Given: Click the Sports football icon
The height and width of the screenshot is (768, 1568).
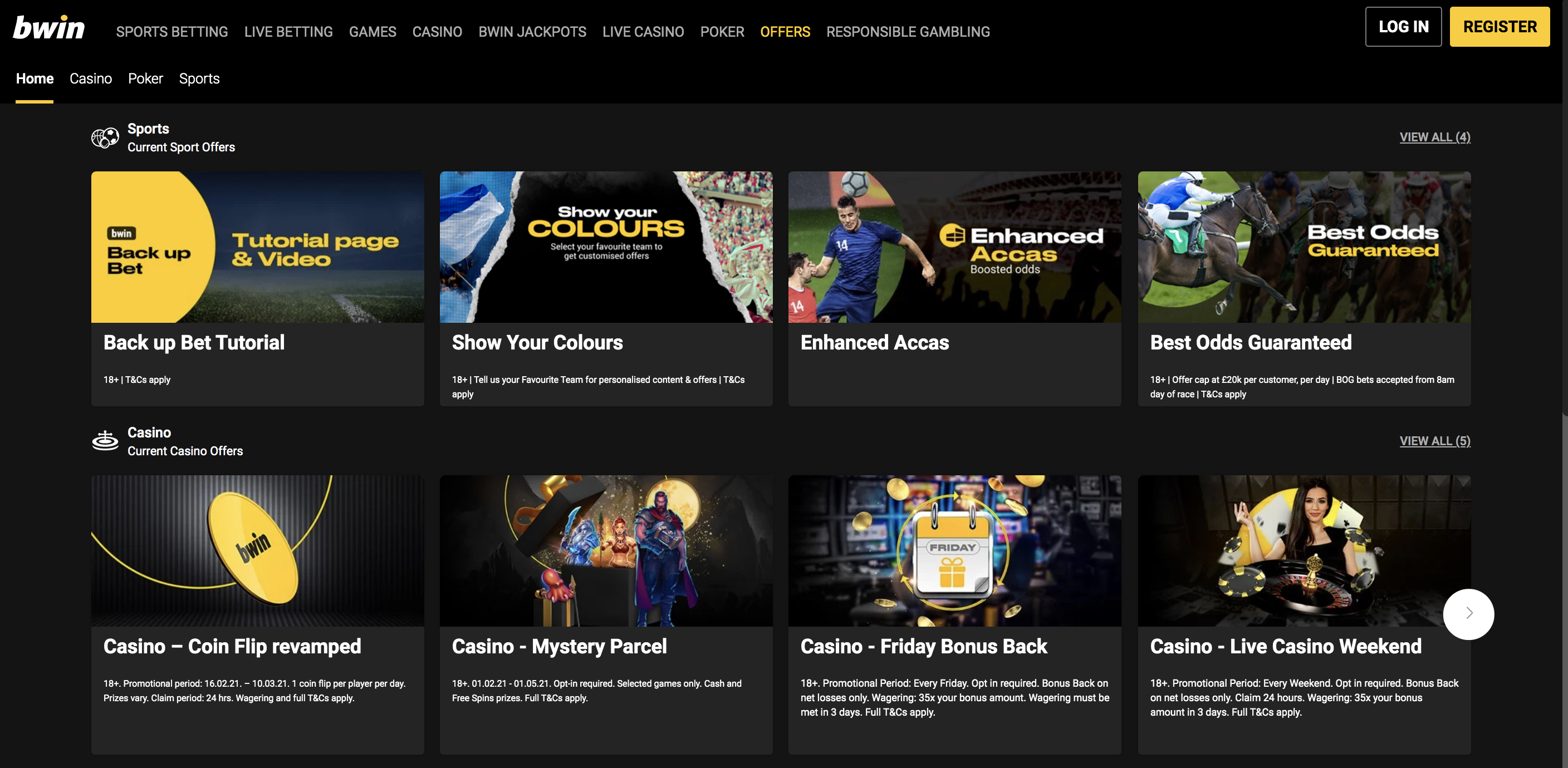Looking at the screenshot, I should (105, 137).
